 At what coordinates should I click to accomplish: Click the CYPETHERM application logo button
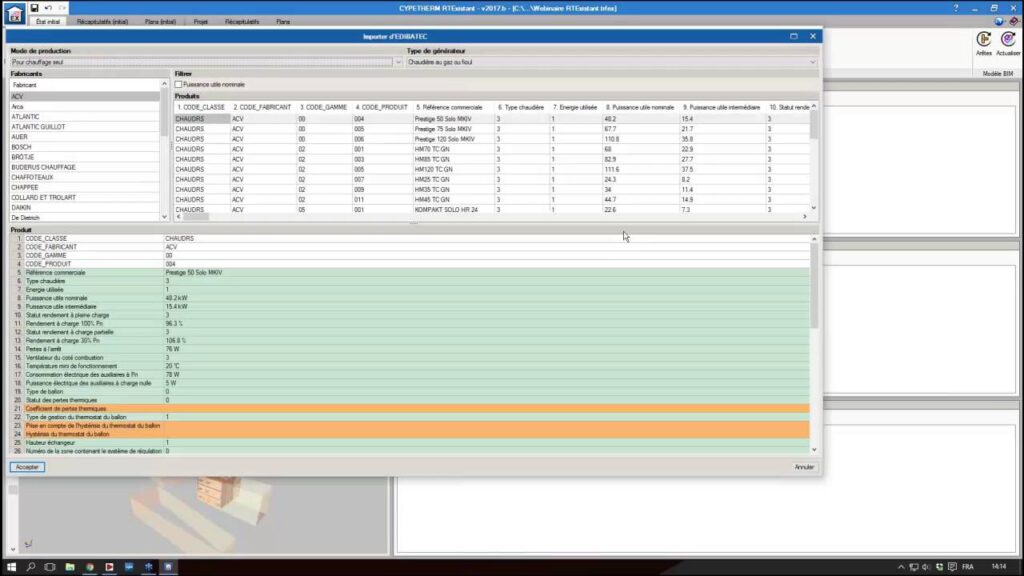click(x=14, y=13)
